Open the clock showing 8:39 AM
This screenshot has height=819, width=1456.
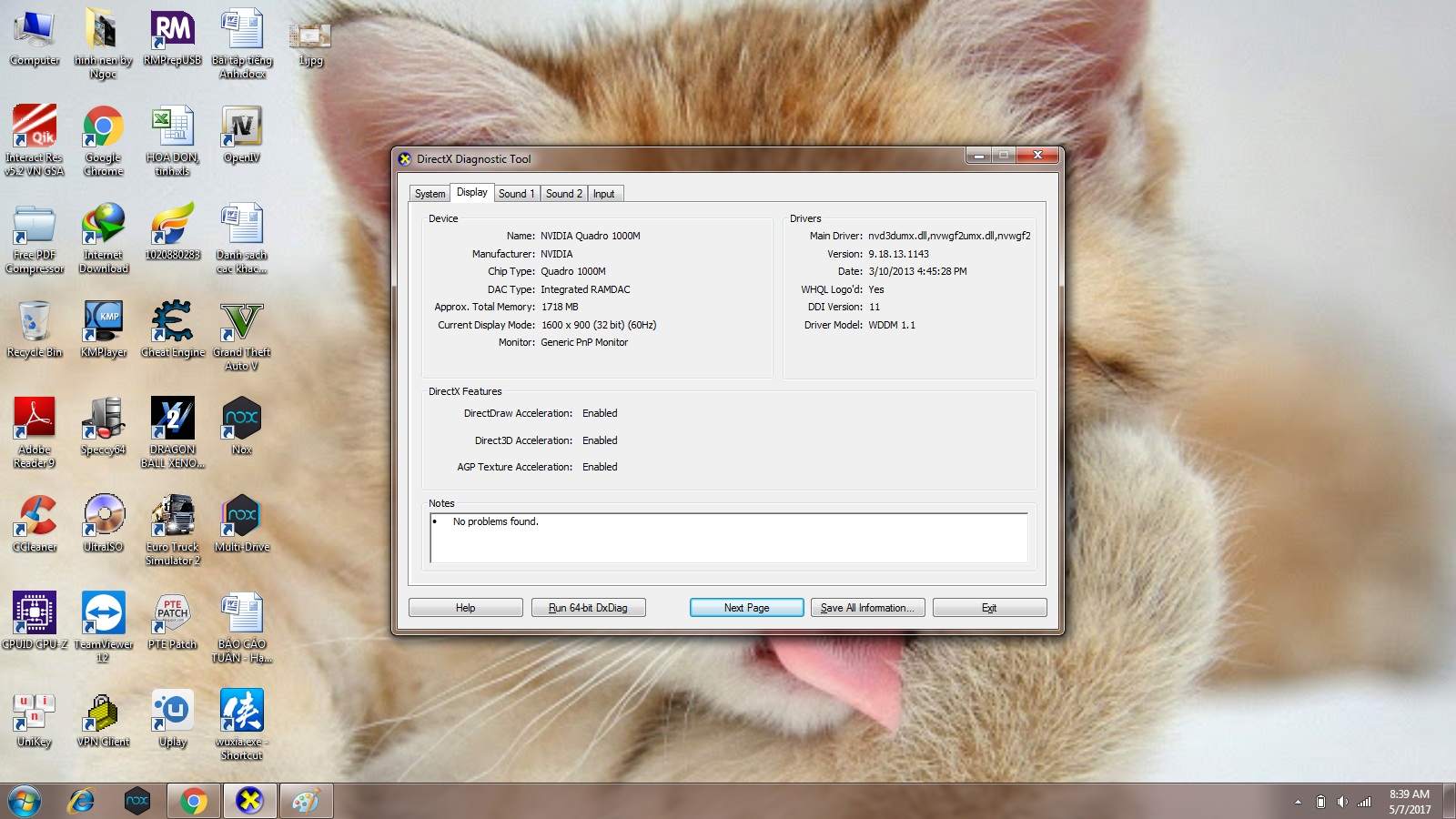click(x=1410, y=802)
